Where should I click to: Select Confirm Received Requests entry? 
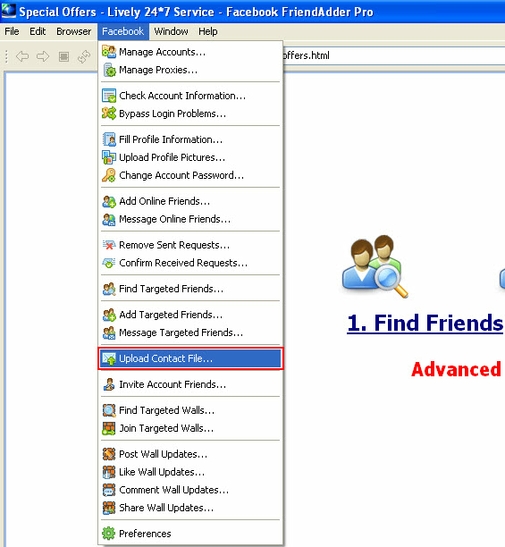coord(190,263)
